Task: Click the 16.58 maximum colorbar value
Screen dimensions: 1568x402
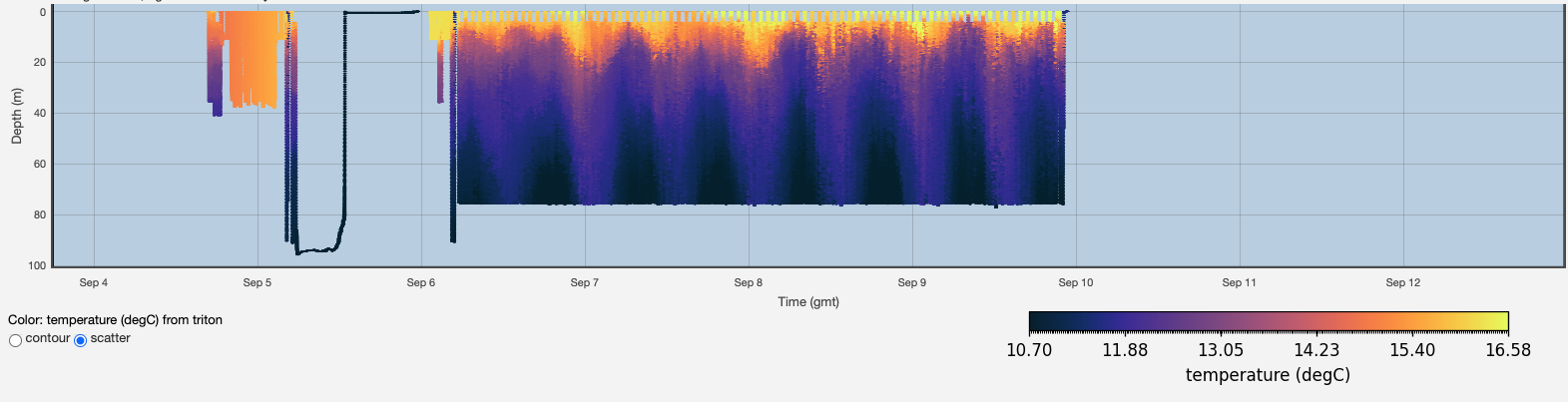Action: click(x=1507, y=350)
